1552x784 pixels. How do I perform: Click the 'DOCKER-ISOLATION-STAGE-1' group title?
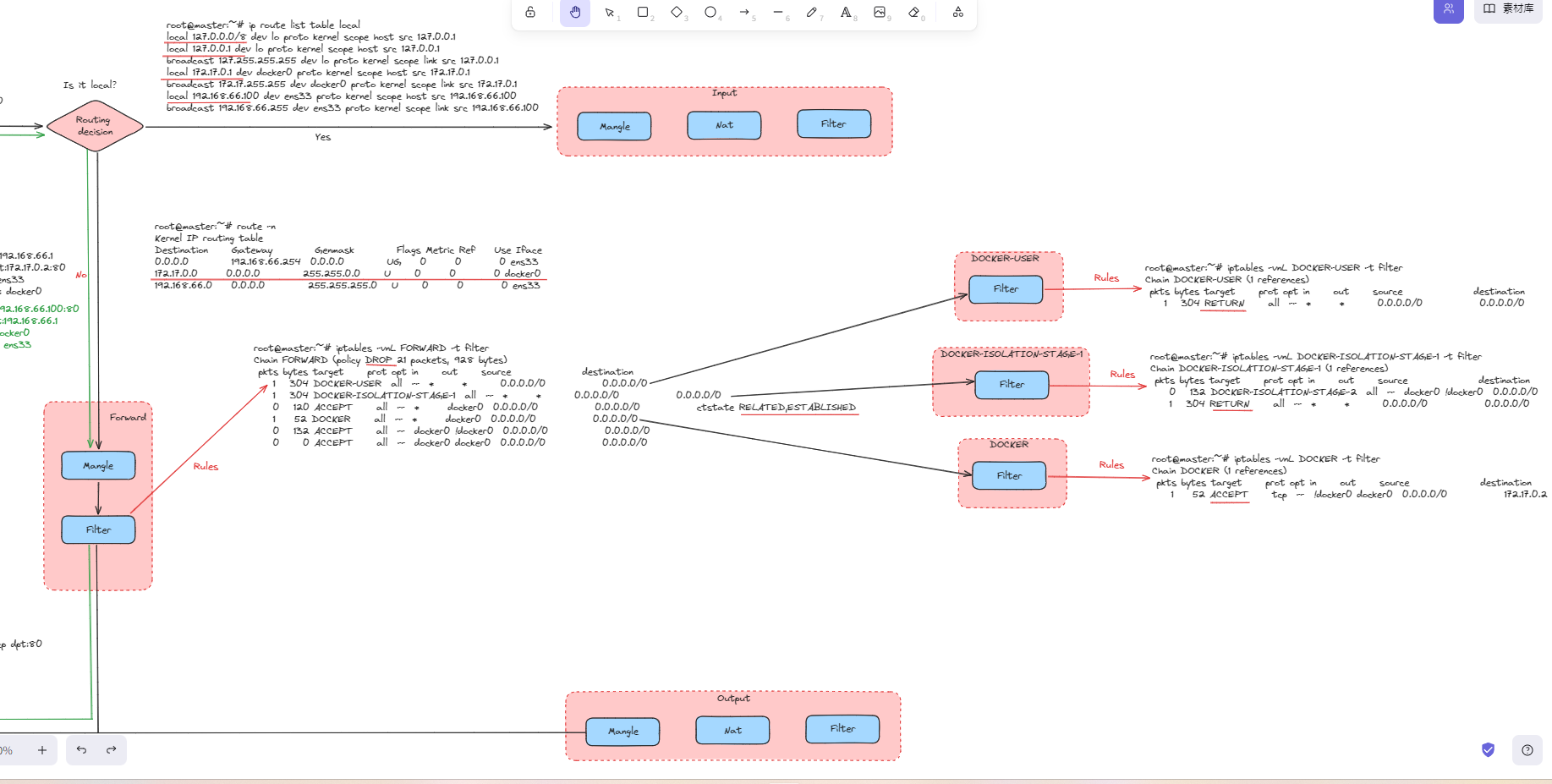pos(1012,354)
